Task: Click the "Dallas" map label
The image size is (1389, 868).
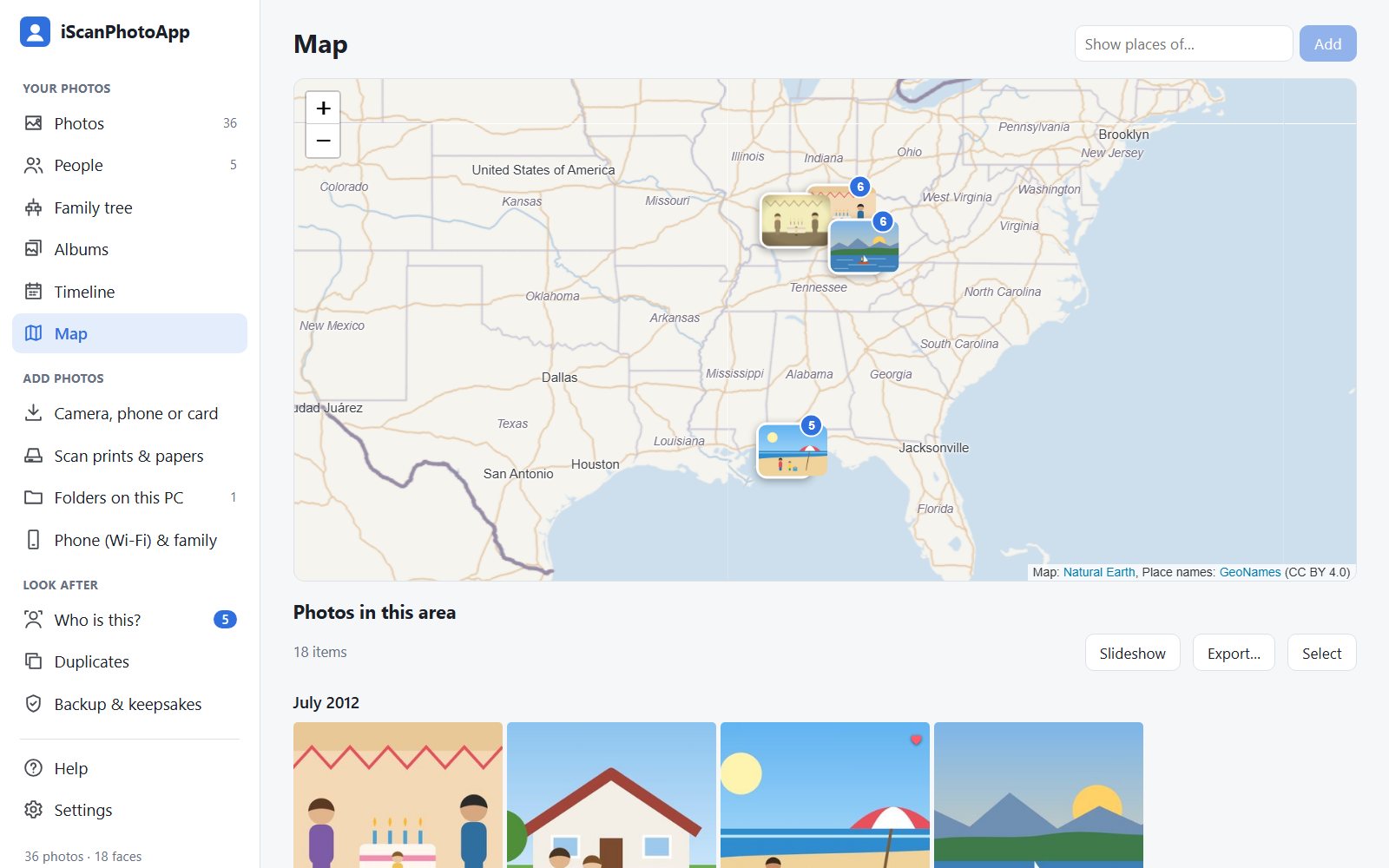Action: [559, 378]
